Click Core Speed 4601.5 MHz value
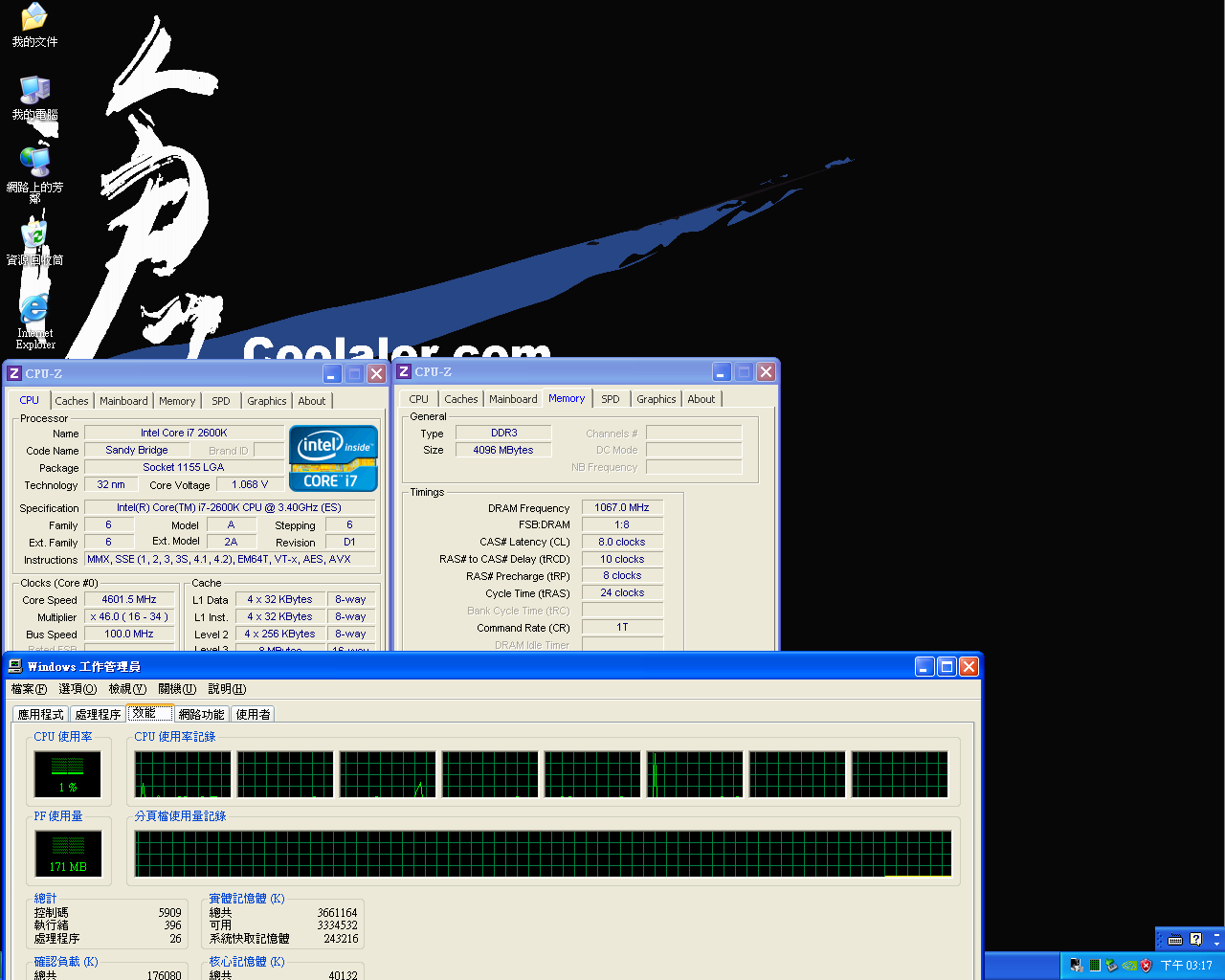Viewport: 1225px width, 980px height. click(129, 599)
